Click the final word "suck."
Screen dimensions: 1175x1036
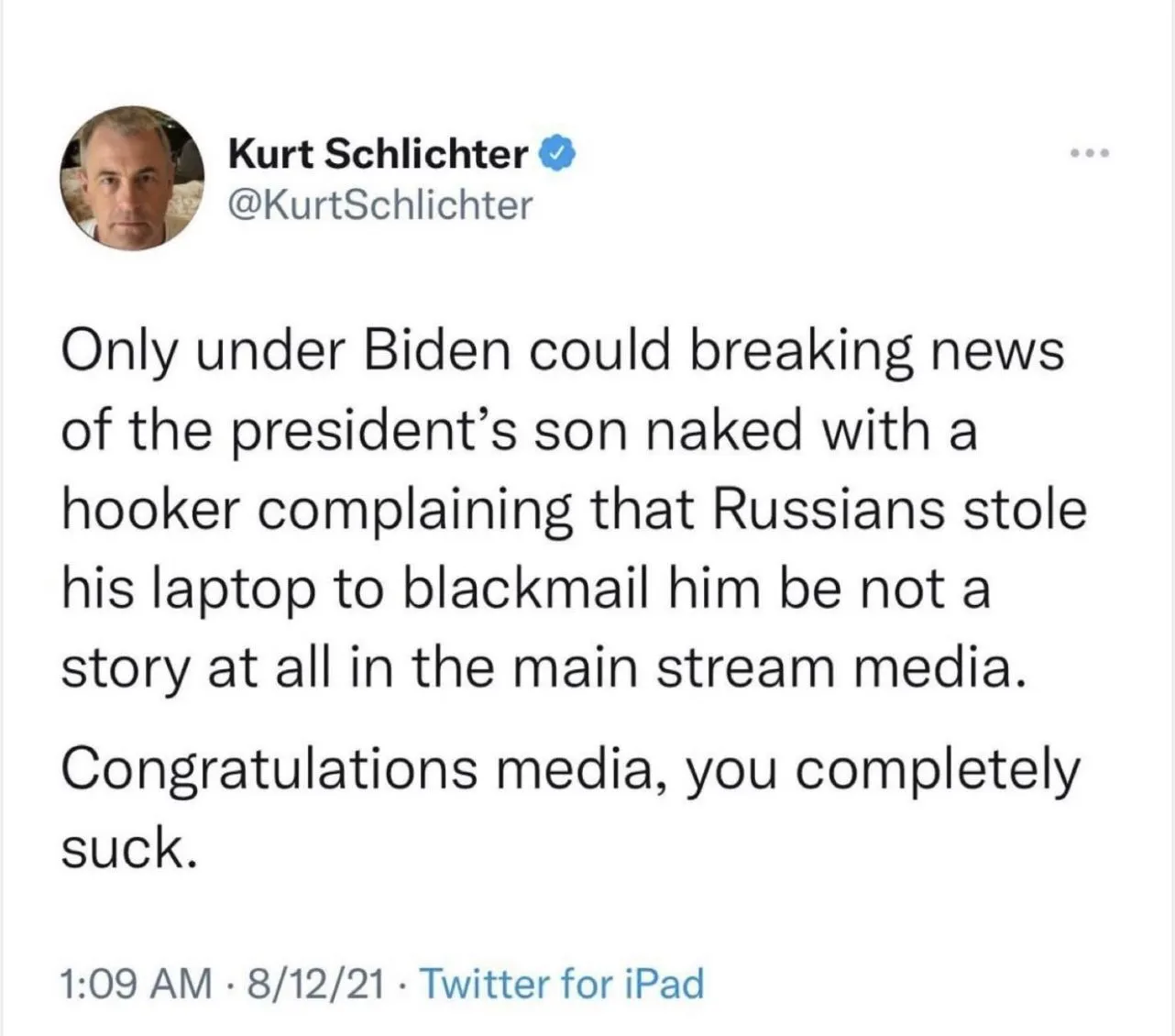point(128,848)
